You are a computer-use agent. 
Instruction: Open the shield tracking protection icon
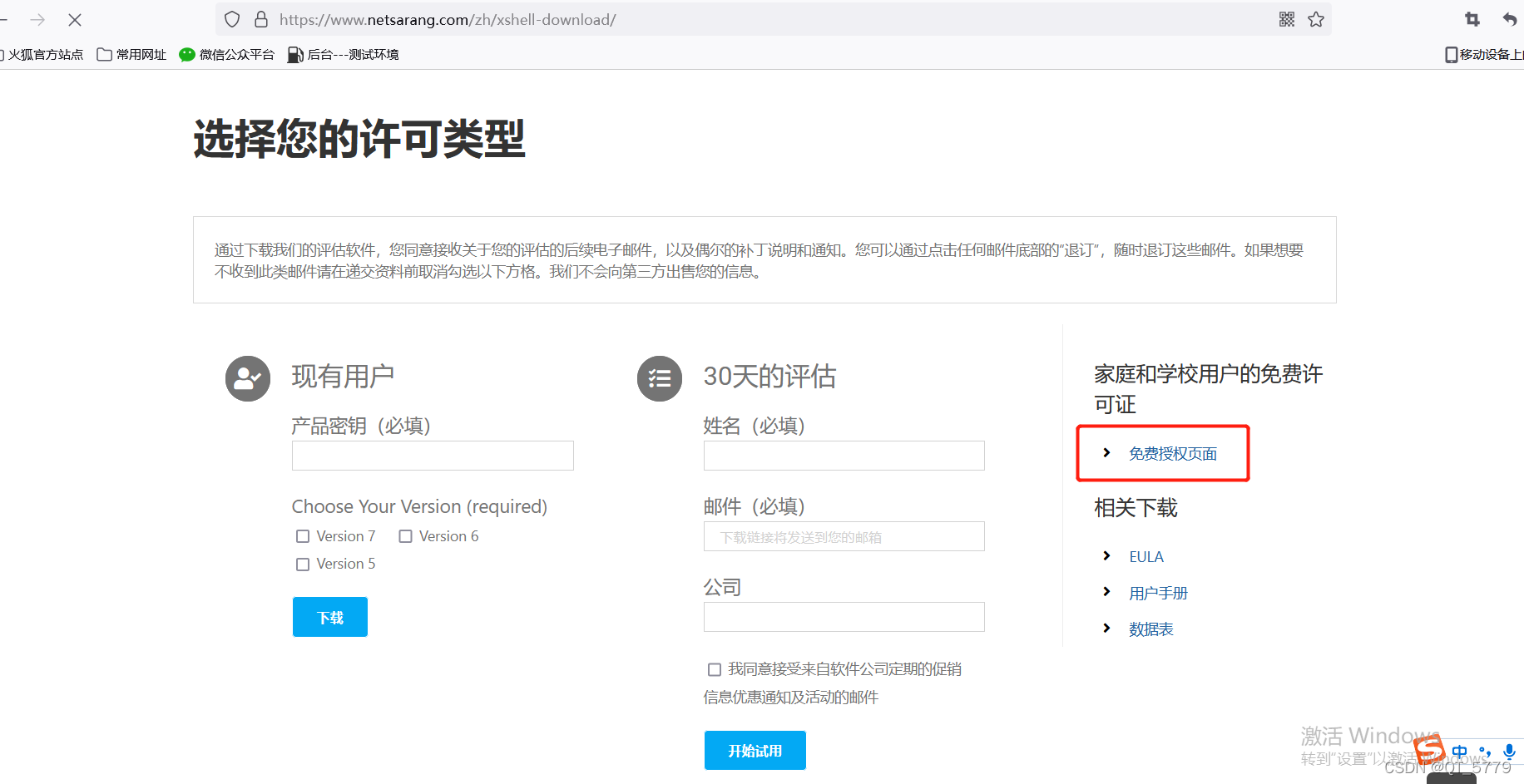tap(232, 19)
